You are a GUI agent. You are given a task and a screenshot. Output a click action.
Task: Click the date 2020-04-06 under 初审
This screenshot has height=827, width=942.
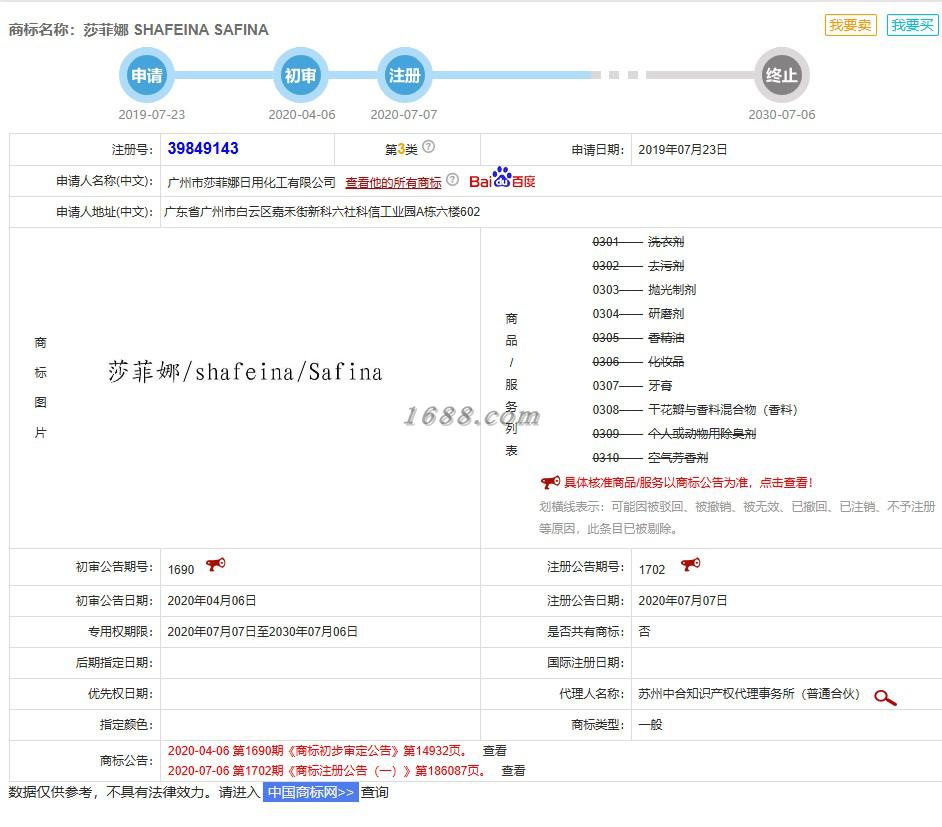(x=302, y=115)
